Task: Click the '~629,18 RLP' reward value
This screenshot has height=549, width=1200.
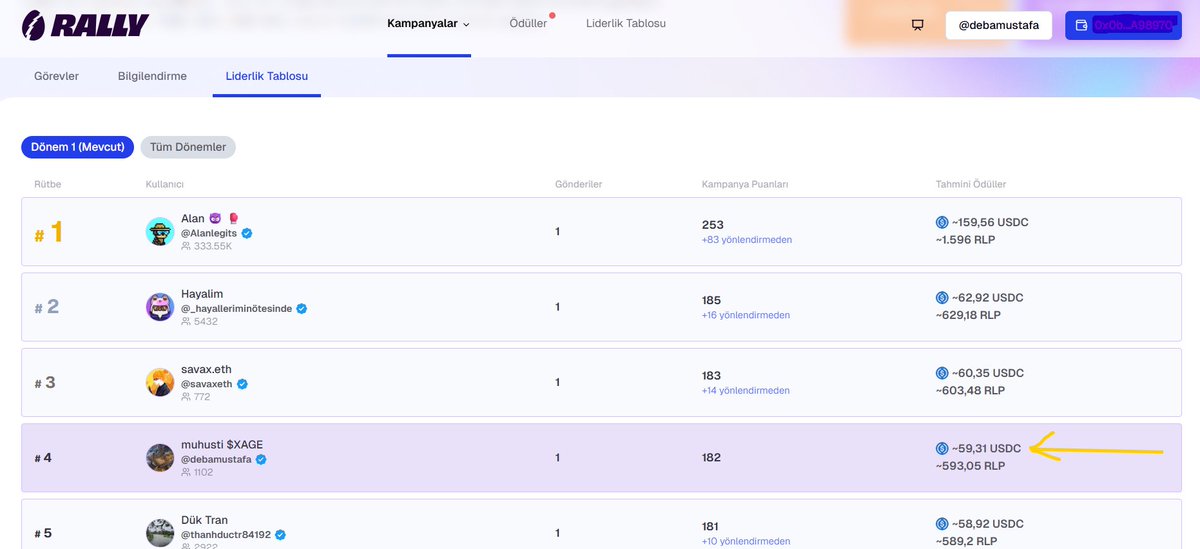Action: pos(970,315)
